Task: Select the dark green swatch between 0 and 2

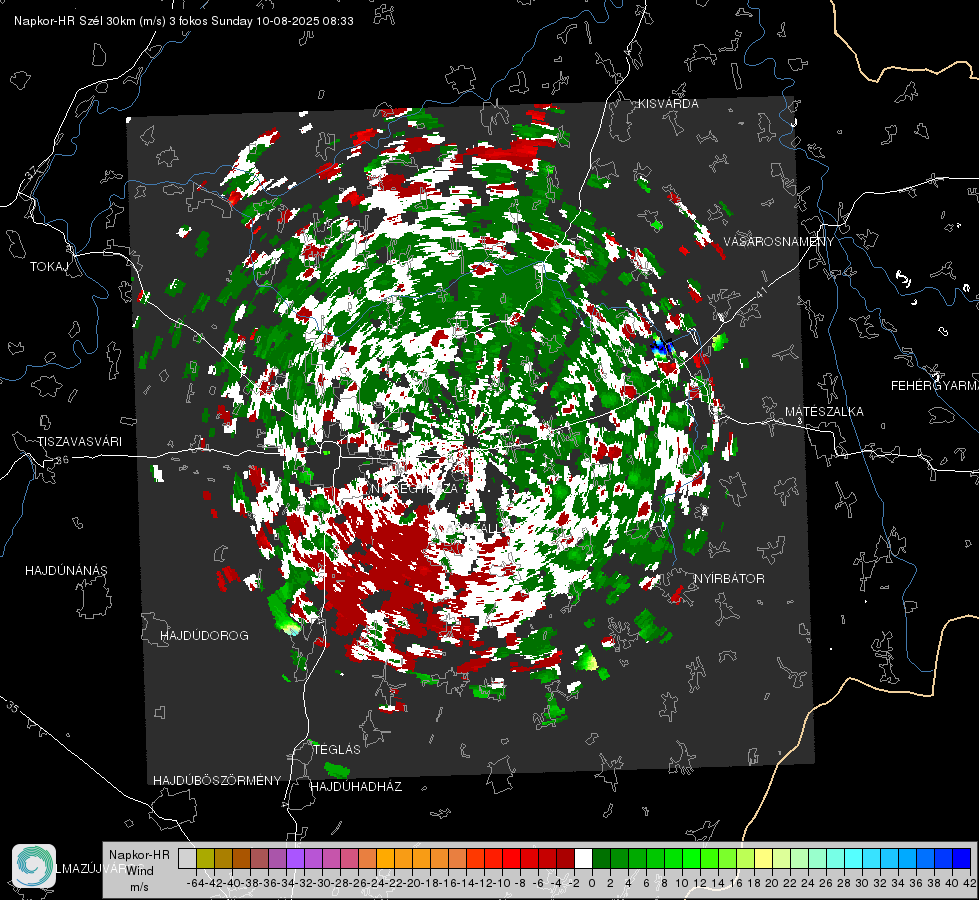Action: (601, 858)
